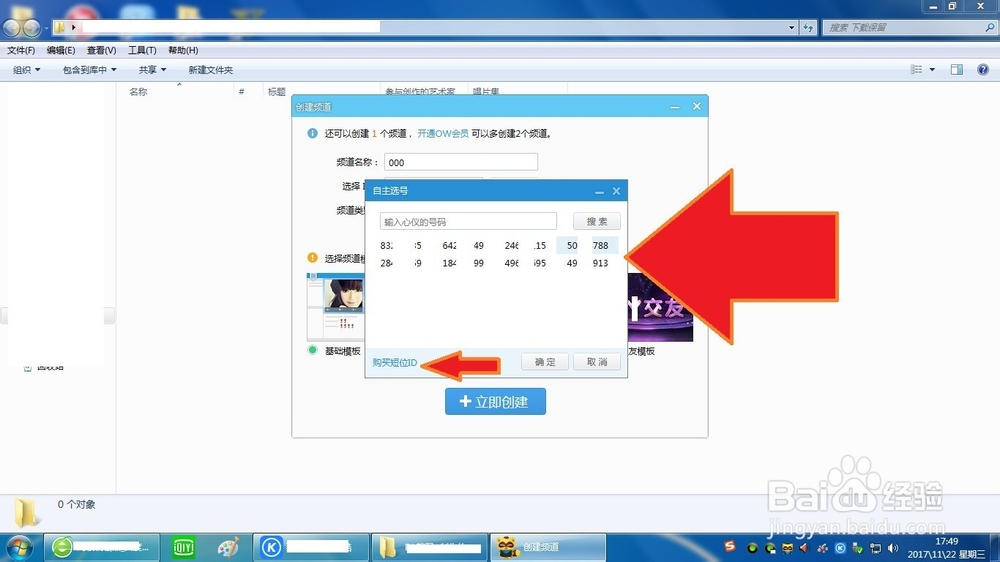Select the 基础模板 template thumbnail
The image size is (1000, 562).
pyautogui.click(x=335, y=307)
